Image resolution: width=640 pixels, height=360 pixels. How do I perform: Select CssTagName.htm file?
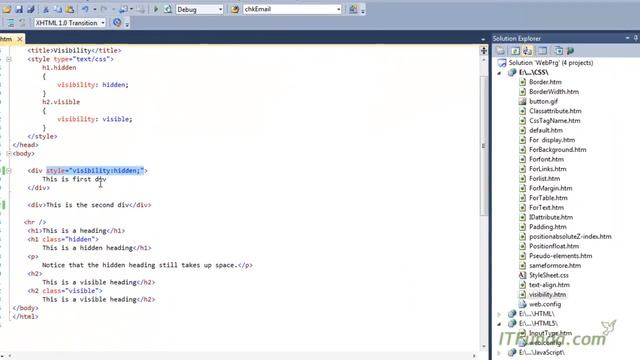coord(554,121)
